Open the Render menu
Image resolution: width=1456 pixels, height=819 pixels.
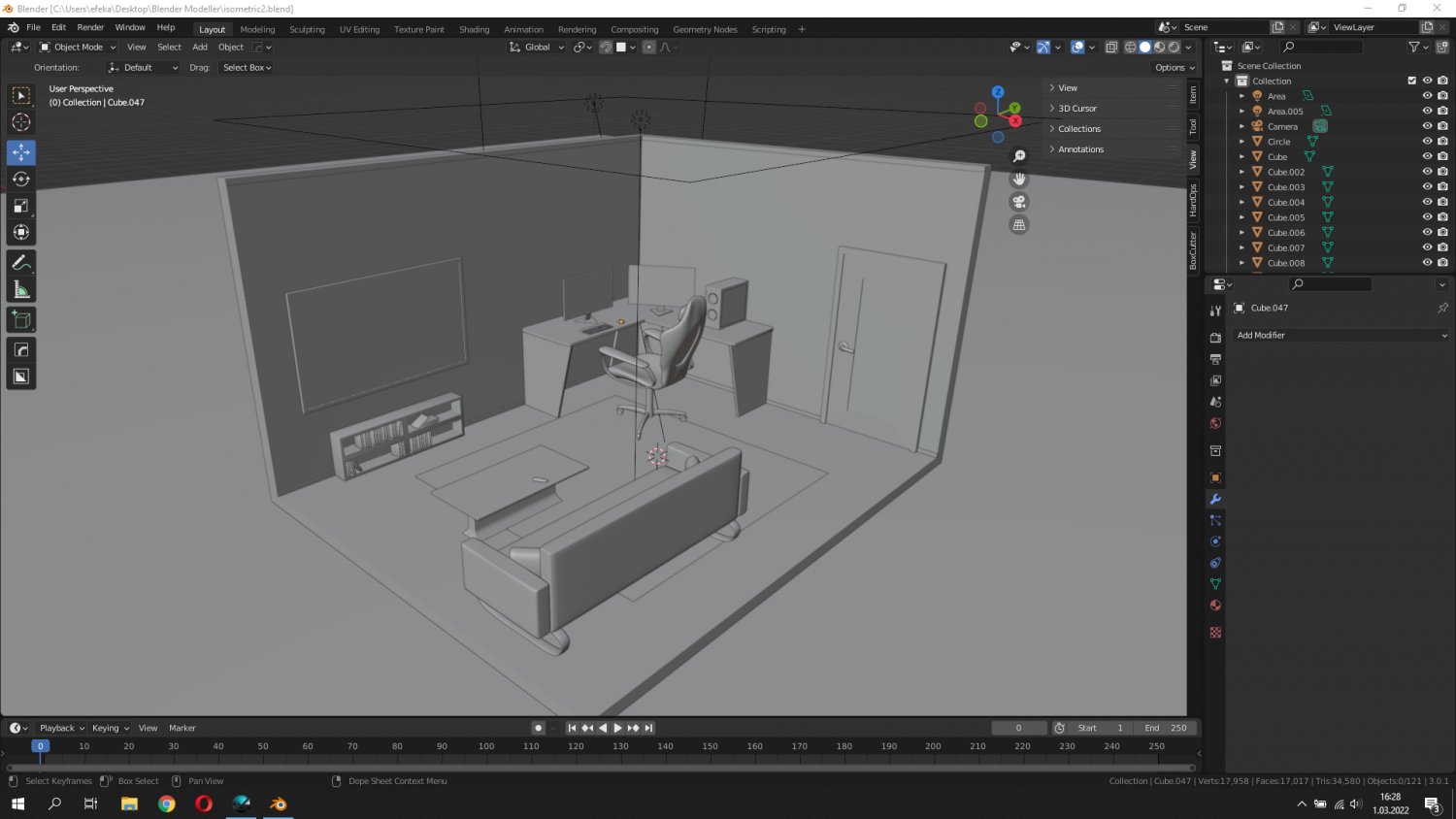[x=90, y=26]
